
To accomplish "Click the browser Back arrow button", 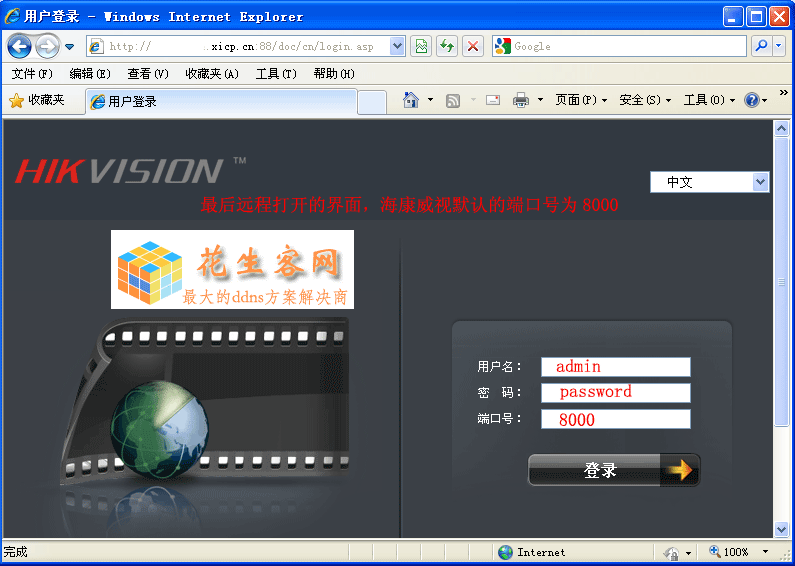I will (19, 46).
